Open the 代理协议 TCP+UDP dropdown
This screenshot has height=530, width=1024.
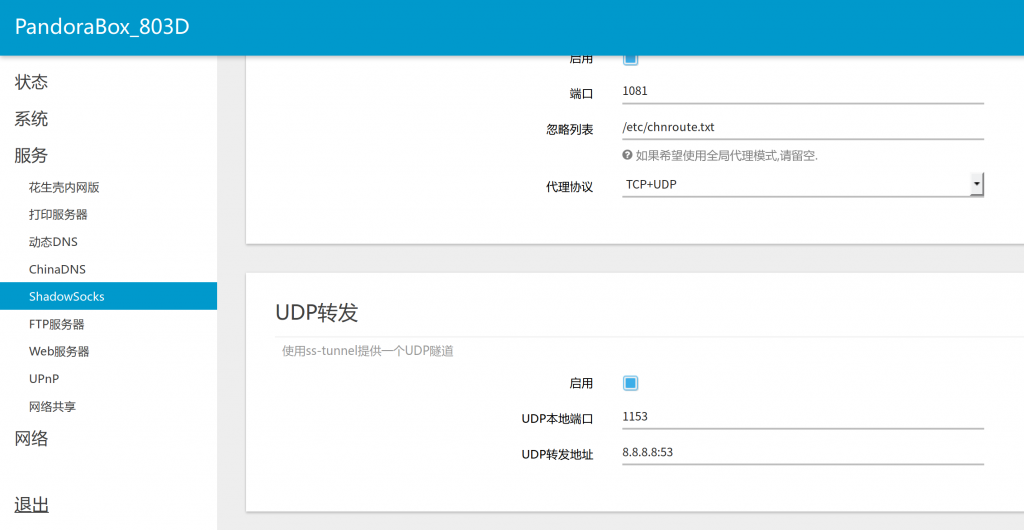pyautogui.click(x=803, y=185)
